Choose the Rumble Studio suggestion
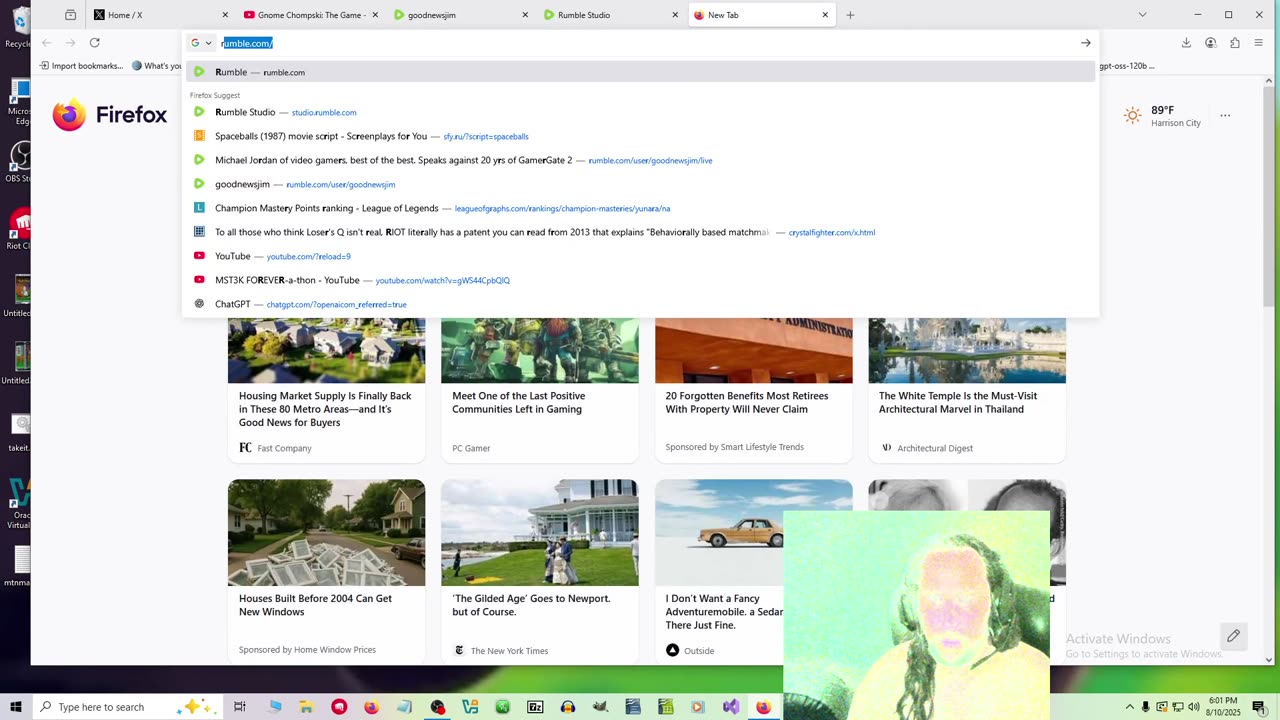Viewport: 1280px width, 720px height. coord(640,112)
